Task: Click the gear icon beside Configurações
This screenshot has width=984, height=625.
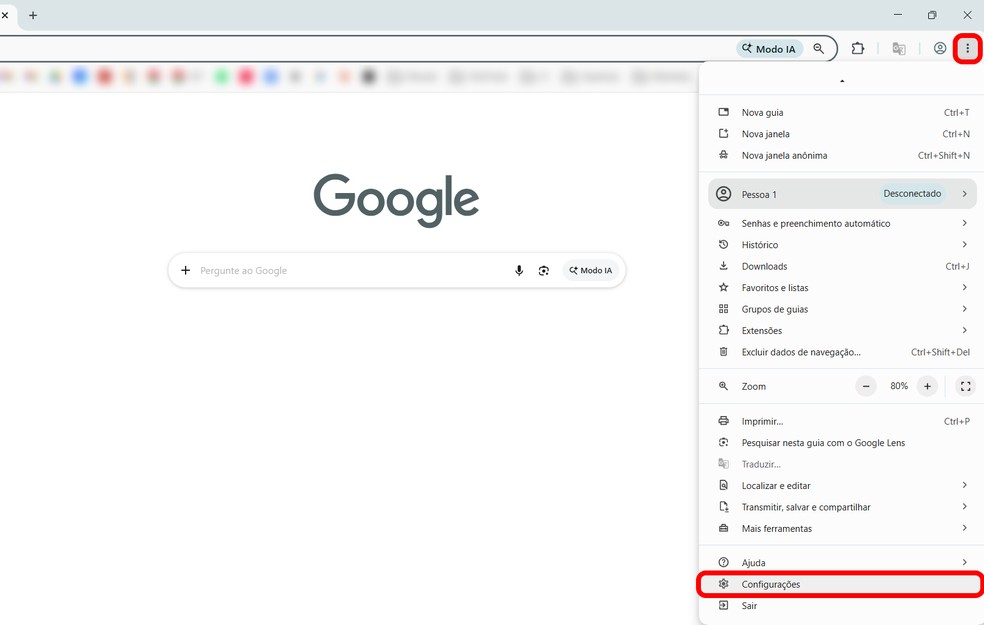Action: tap(724, 584)
